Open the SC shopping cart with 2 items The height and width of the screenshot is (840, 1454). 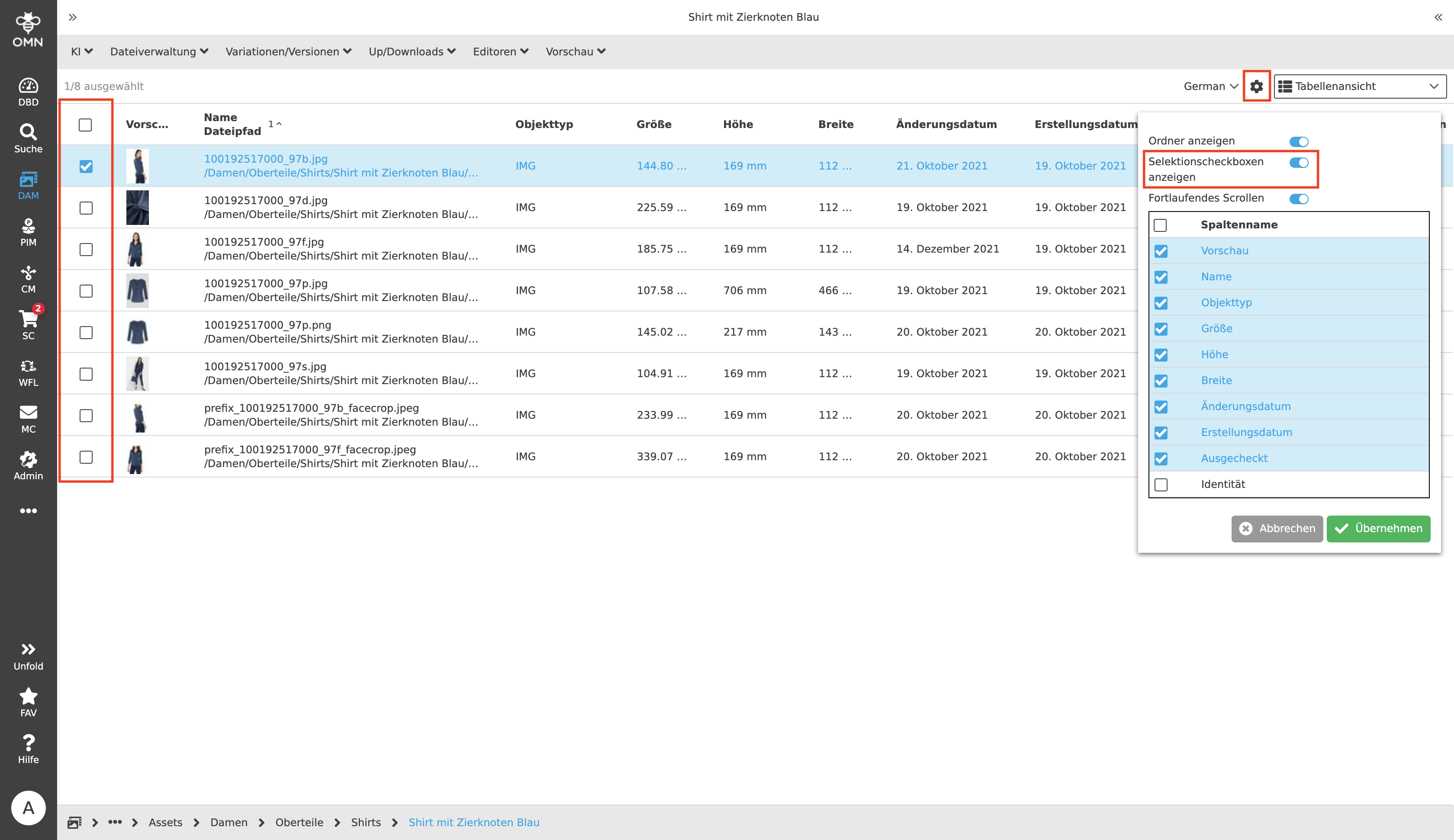[x=28, y=325]
